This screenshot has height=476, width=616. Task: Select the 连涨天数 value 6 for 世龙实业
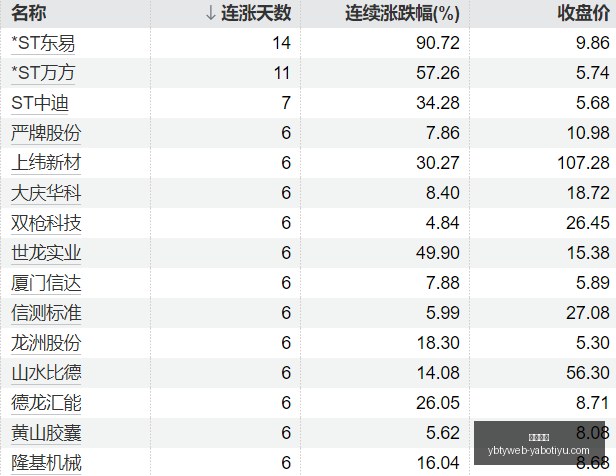pyautogui.click(x=286, y=253)
